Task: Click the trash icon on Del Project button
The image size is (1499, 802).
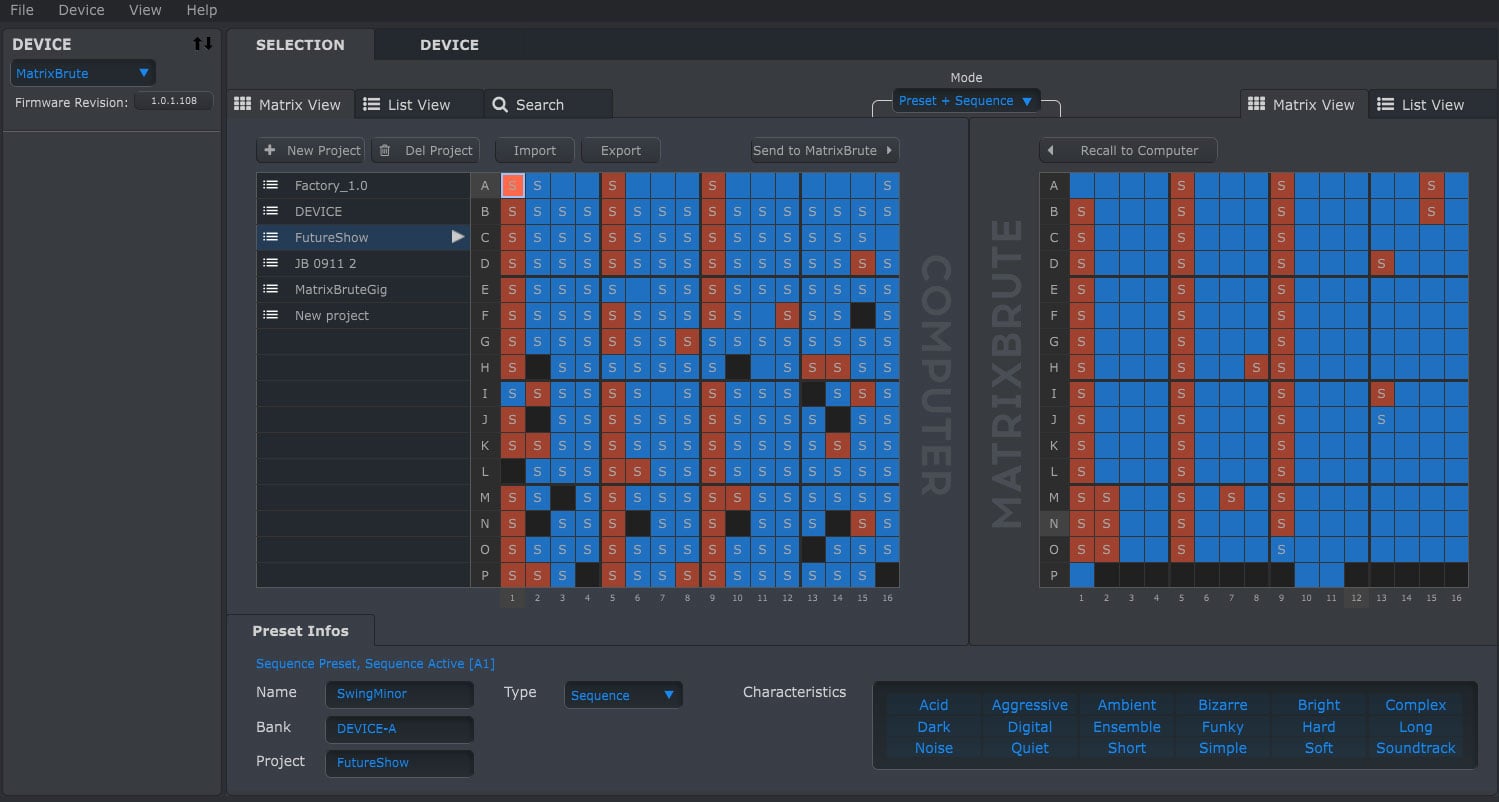Action: point(384,150)
